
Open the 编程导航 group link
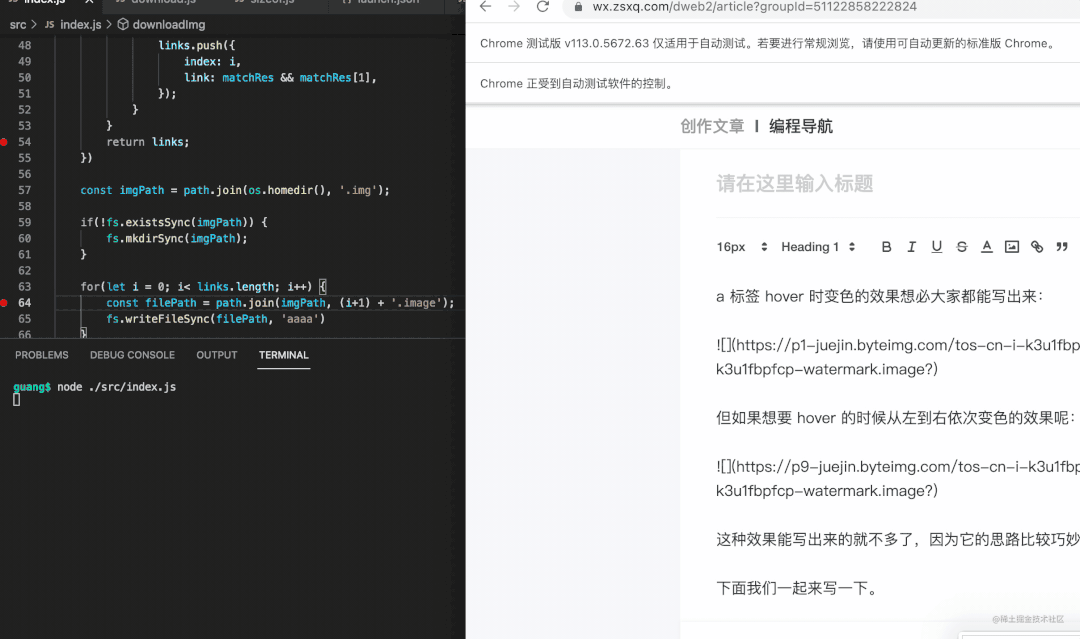[801, 126]
